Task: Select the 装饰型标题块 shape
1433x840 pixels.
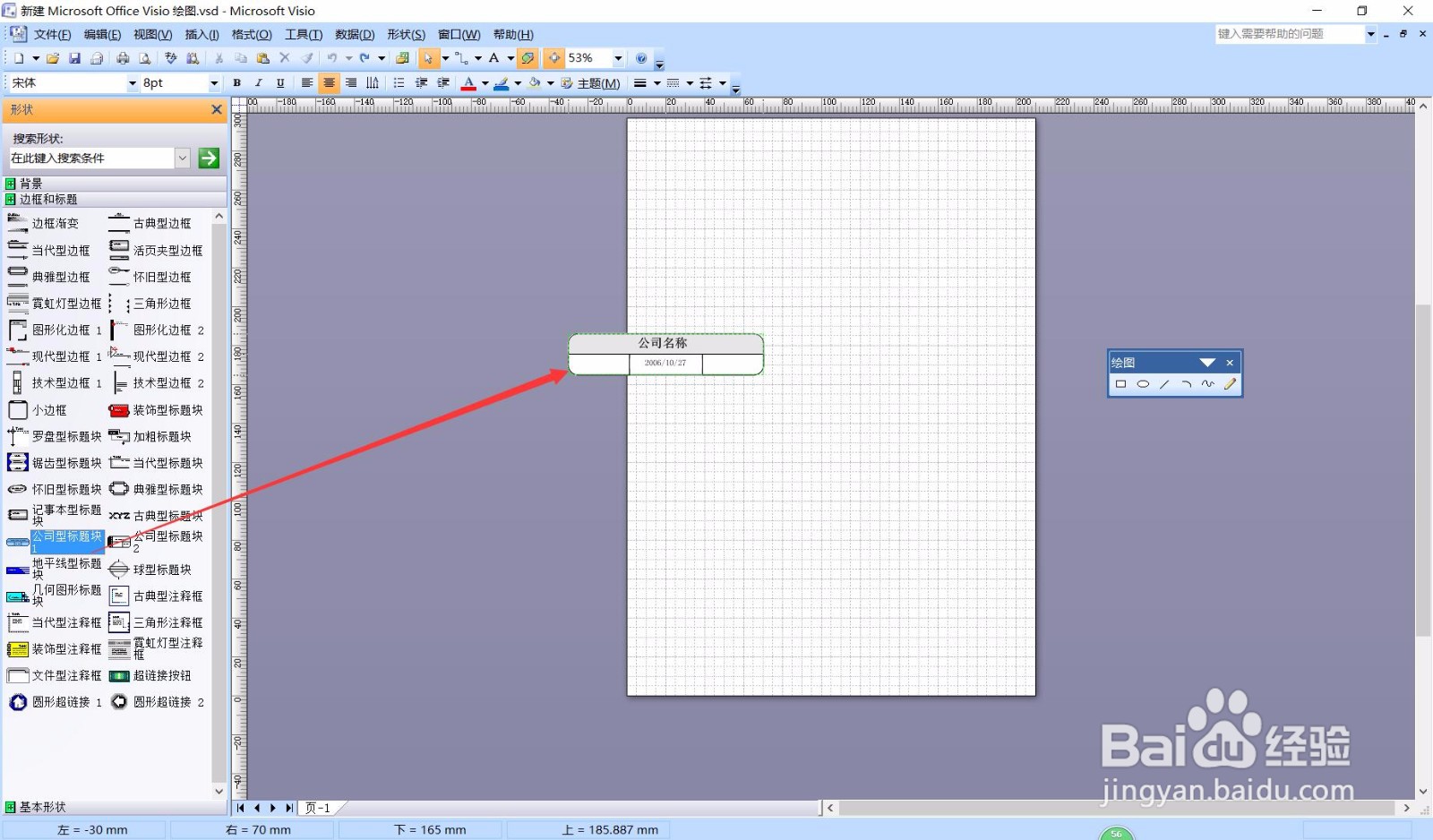Action: click(156, 410)
